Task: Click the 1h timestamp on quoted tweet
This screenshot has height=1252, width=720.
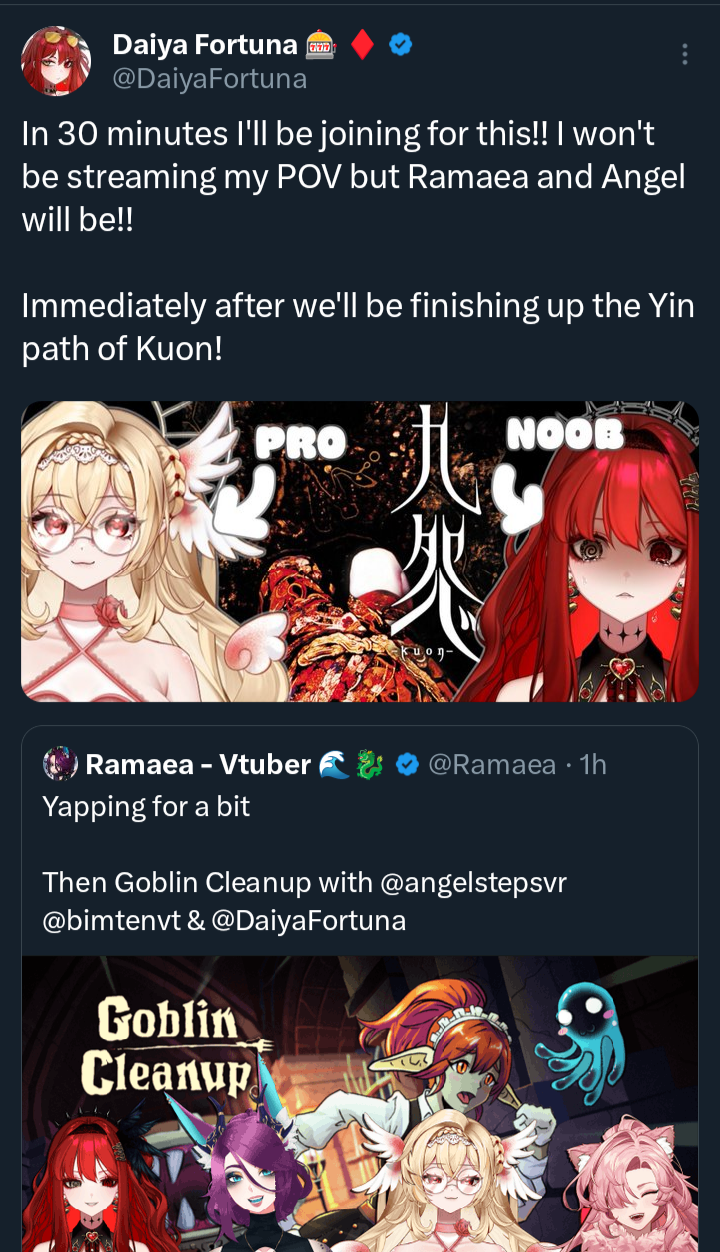Action: 593,765
